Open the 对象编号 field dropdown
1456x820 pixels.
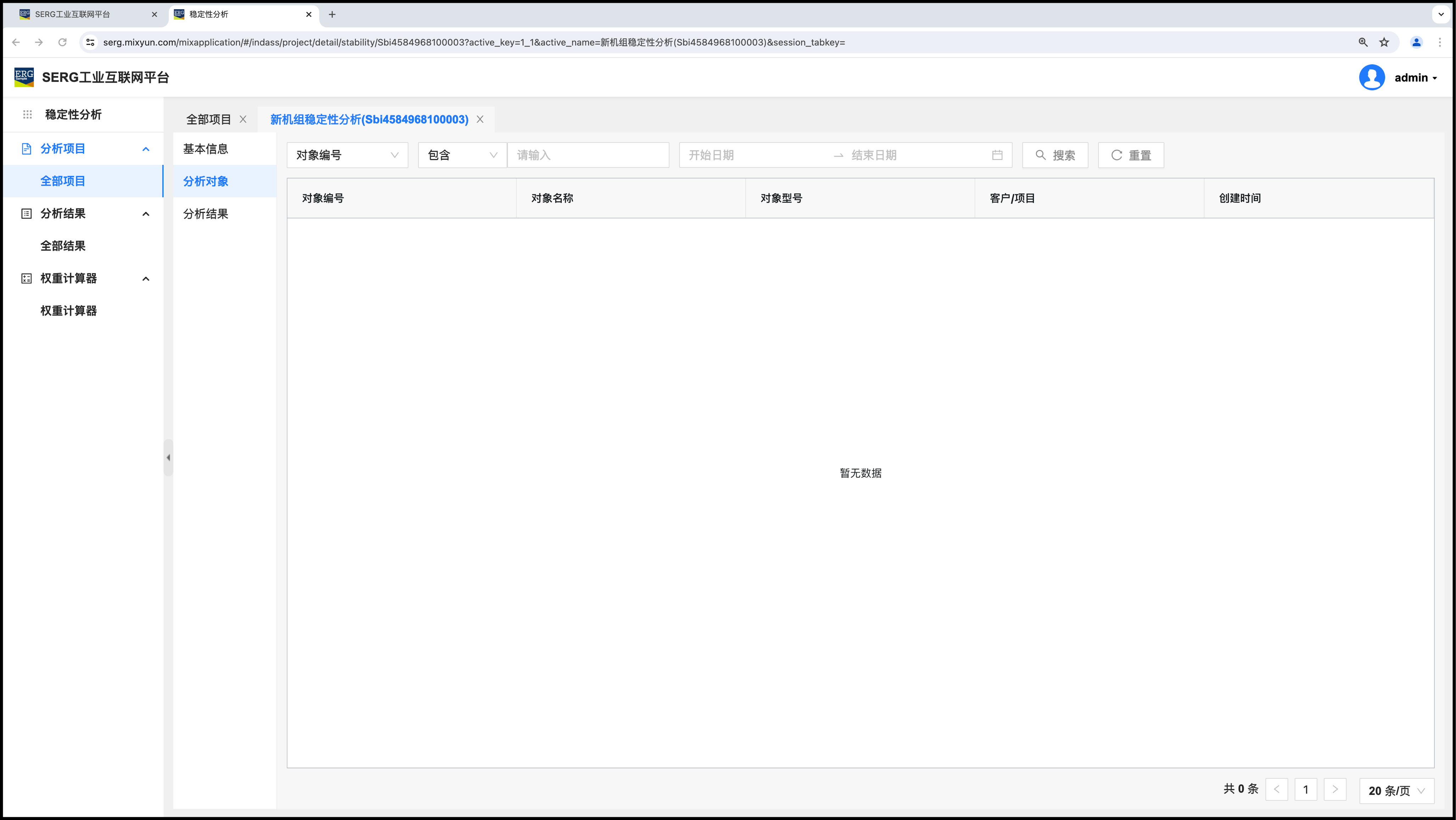(347, 155)
